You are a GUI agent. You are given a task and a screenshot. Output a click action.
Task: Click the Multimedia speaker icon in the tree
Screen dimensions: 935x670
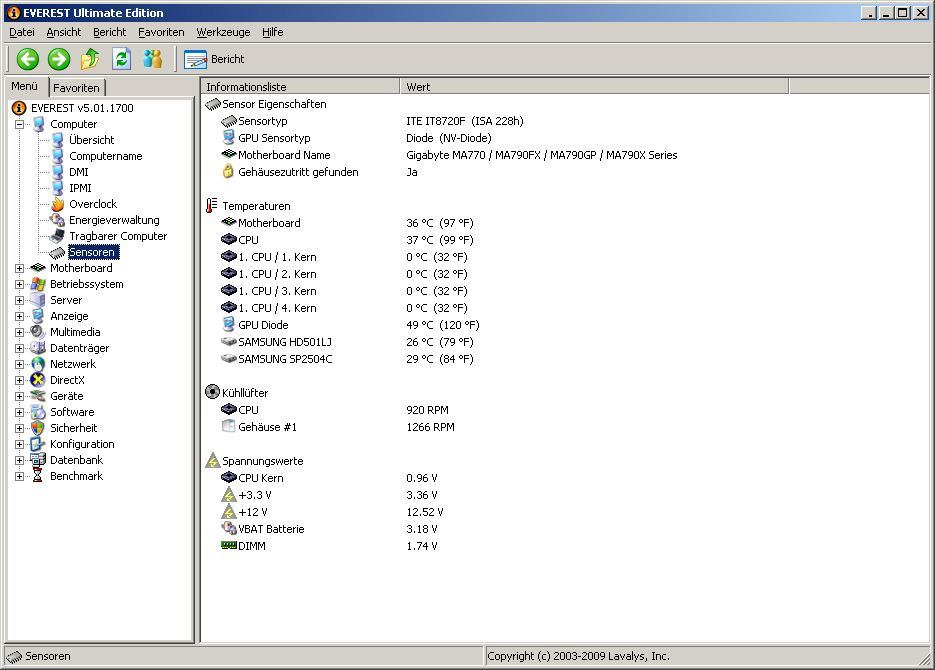coord(38,332)
